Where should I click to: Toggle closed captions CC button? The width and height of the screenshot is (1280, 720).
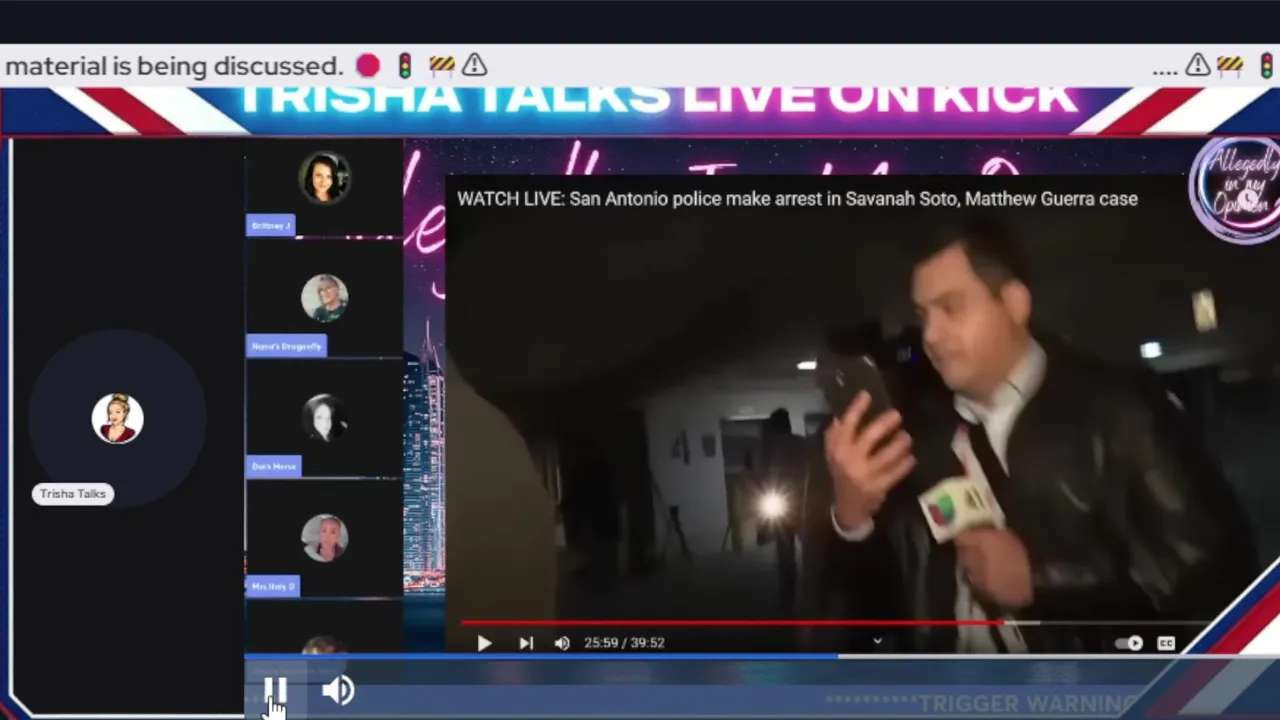tap(1166, 643)
